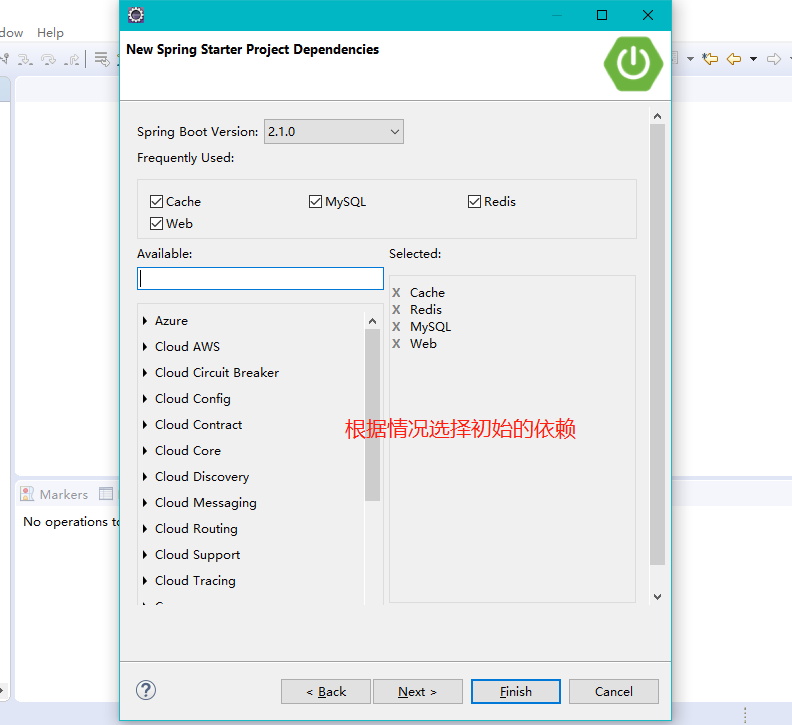Screen dimensions: 792x725
Task: Expand the Cloud Support category
Action: (x=145, y=555)
